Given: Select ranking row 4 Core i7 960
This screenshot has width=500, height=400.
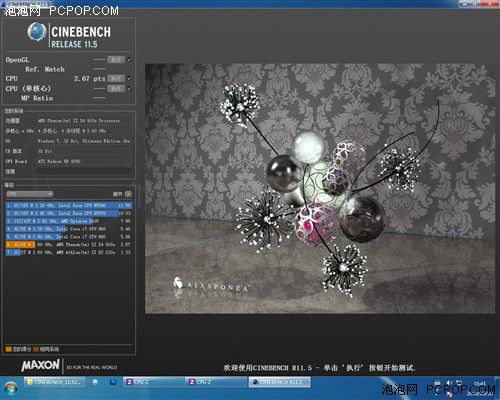Looking at the screenshot, I should coord(69,229).
